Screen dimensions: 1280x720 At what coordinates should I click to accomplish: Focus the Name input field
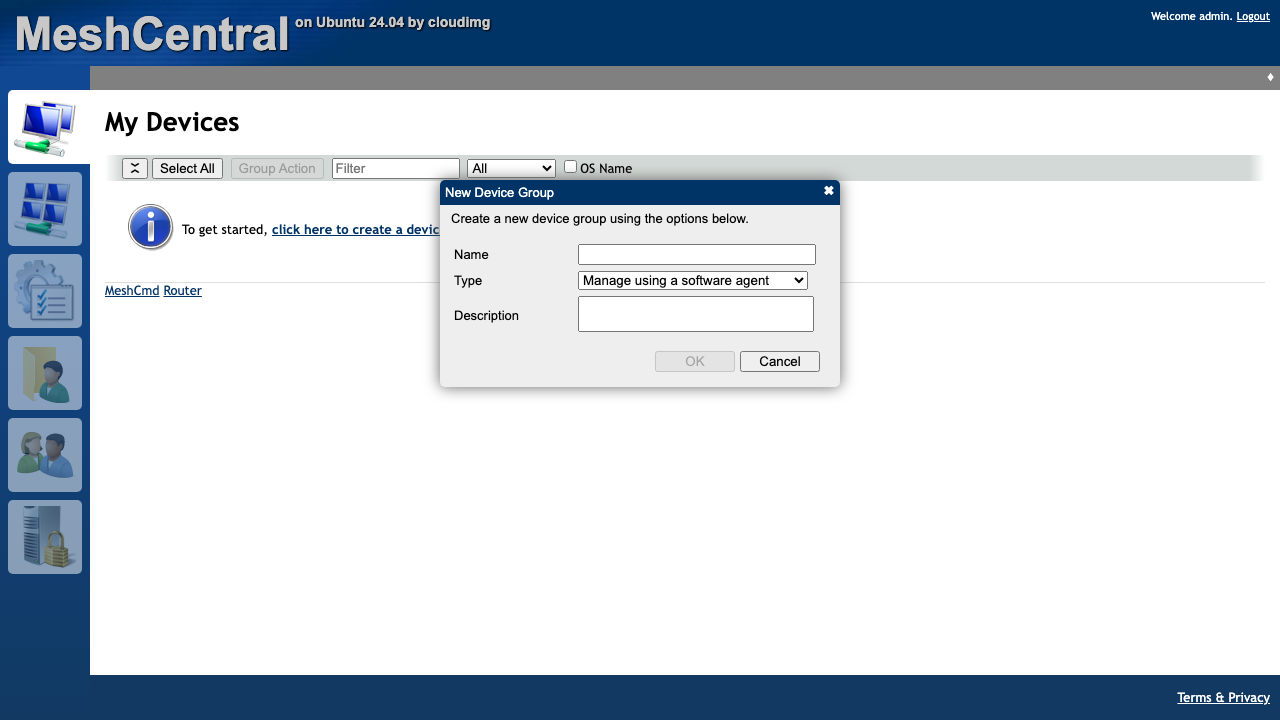(x=697, y=254)
